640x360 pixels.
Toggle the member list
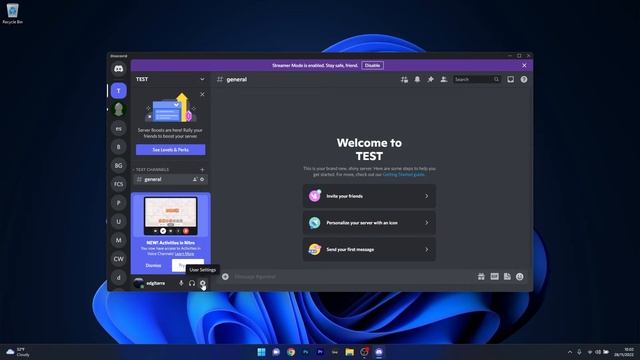pos(443,80)
